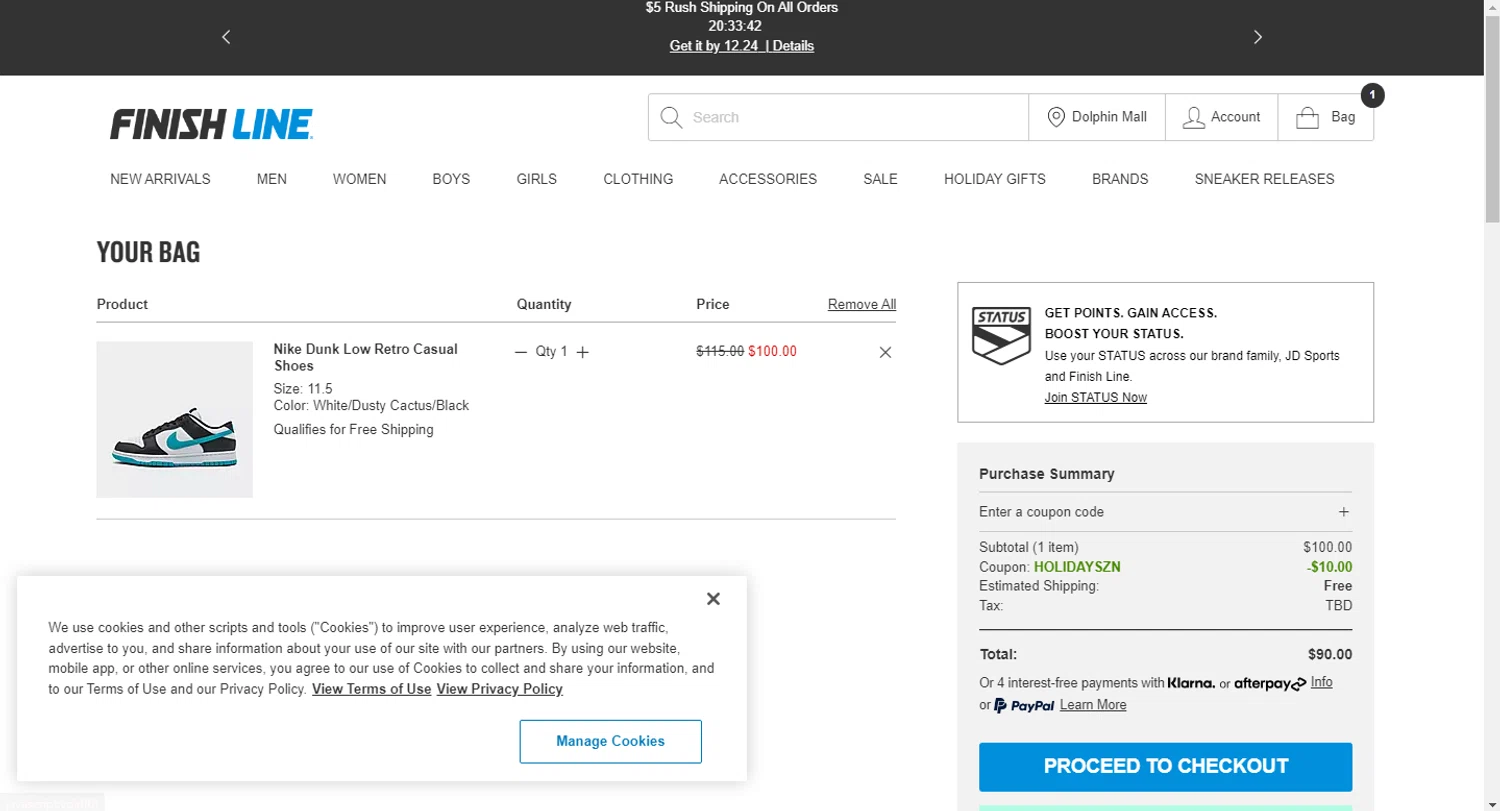
Task: Click into the Search input field
Action: point(855,117)
